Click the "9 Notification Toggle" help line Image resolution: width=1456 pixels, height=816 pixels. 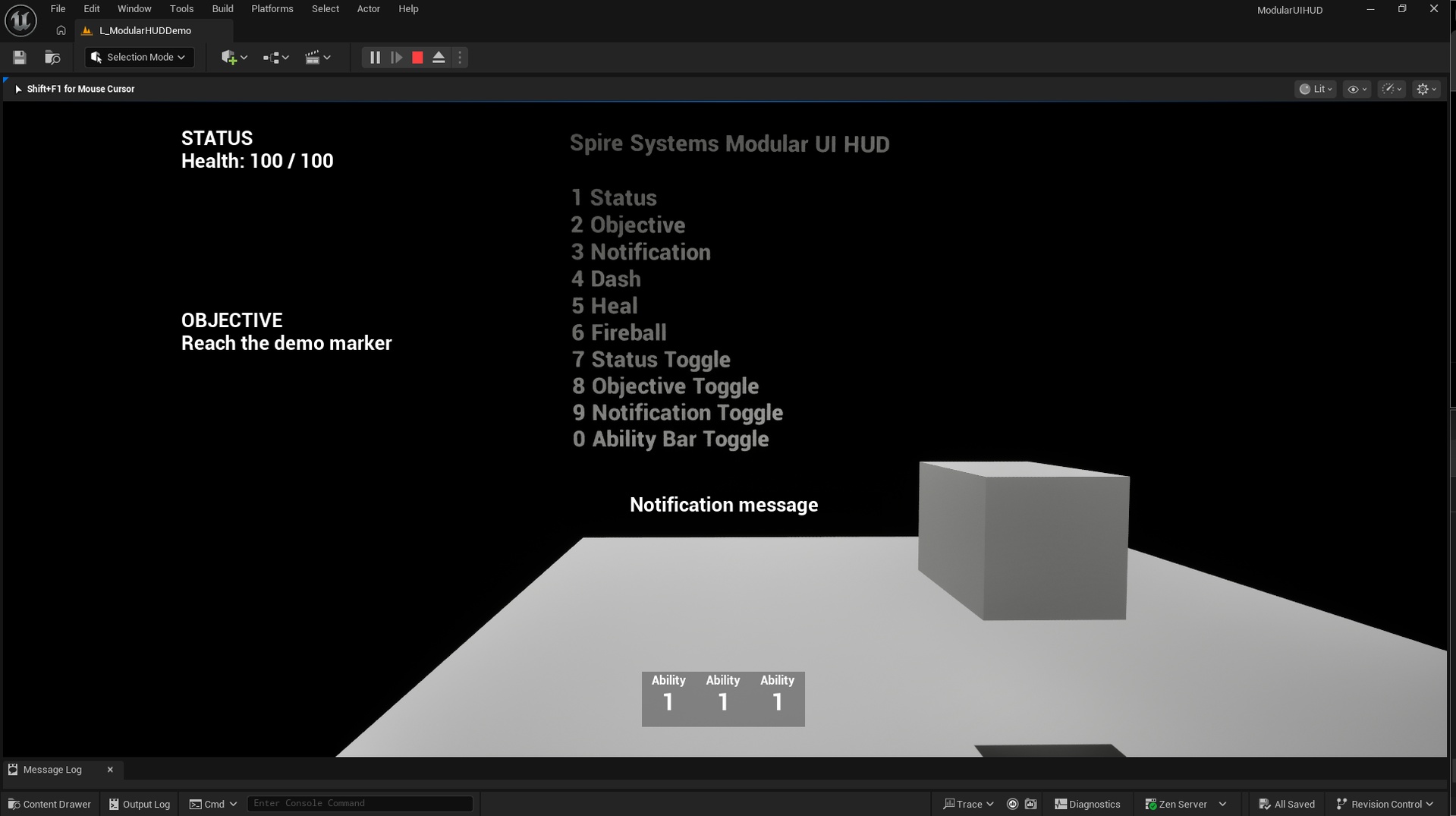678,413
